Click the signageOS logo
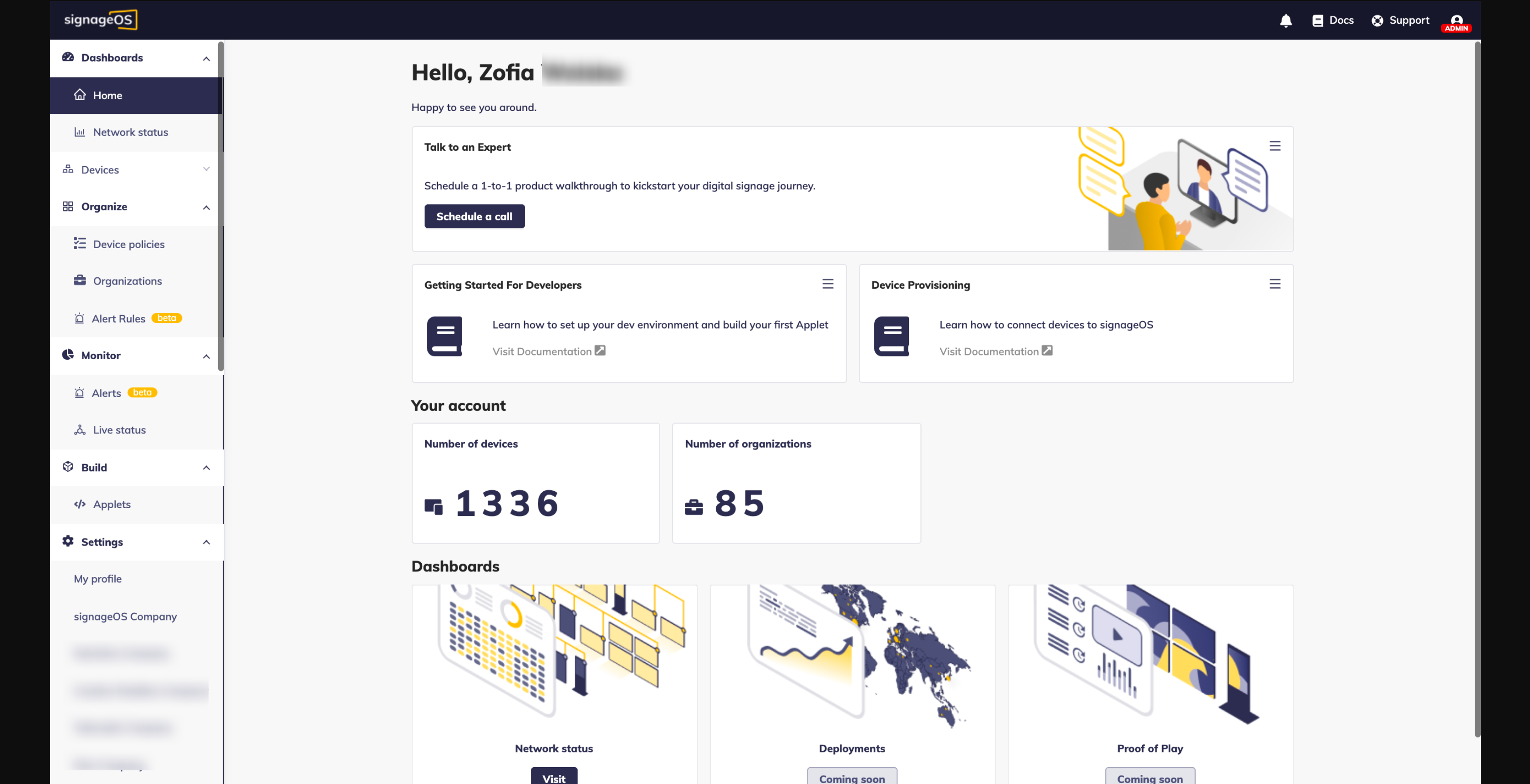Screen dimensions: 1530x784 100,20
